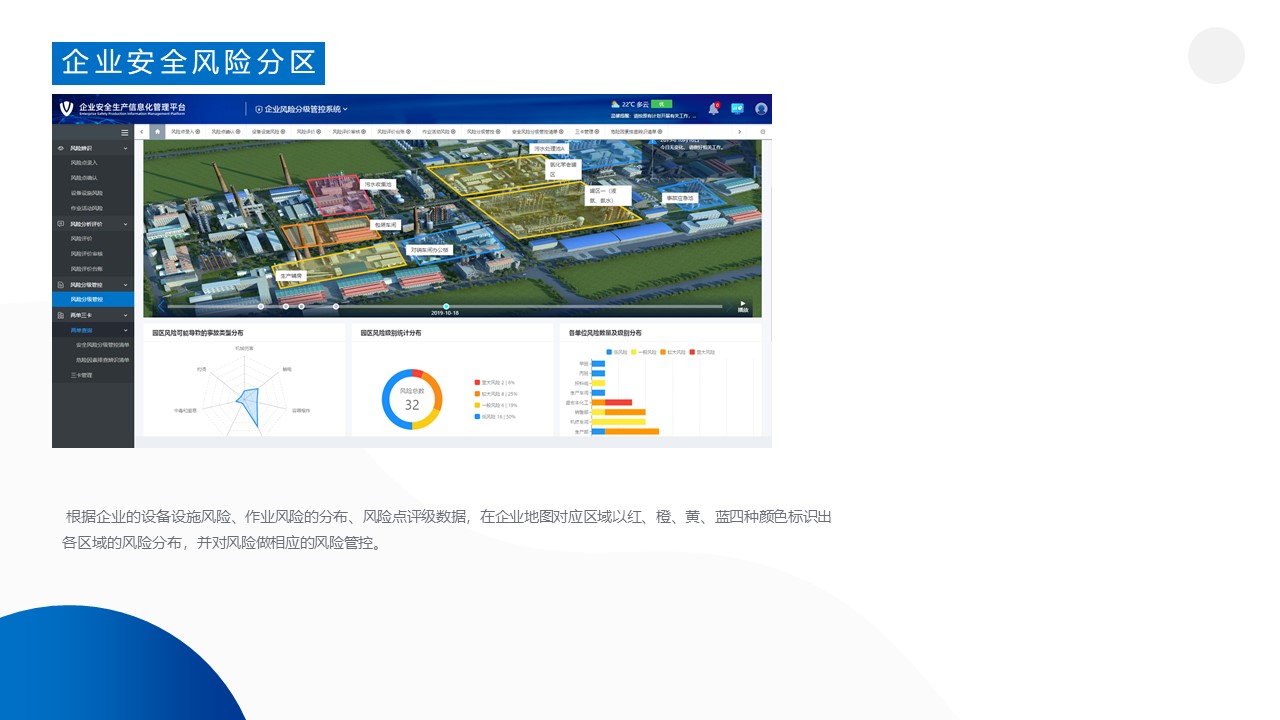Screen dimensions: 1280x720
Task: Close the 三卡管理 tab
Action: [597, 131]
